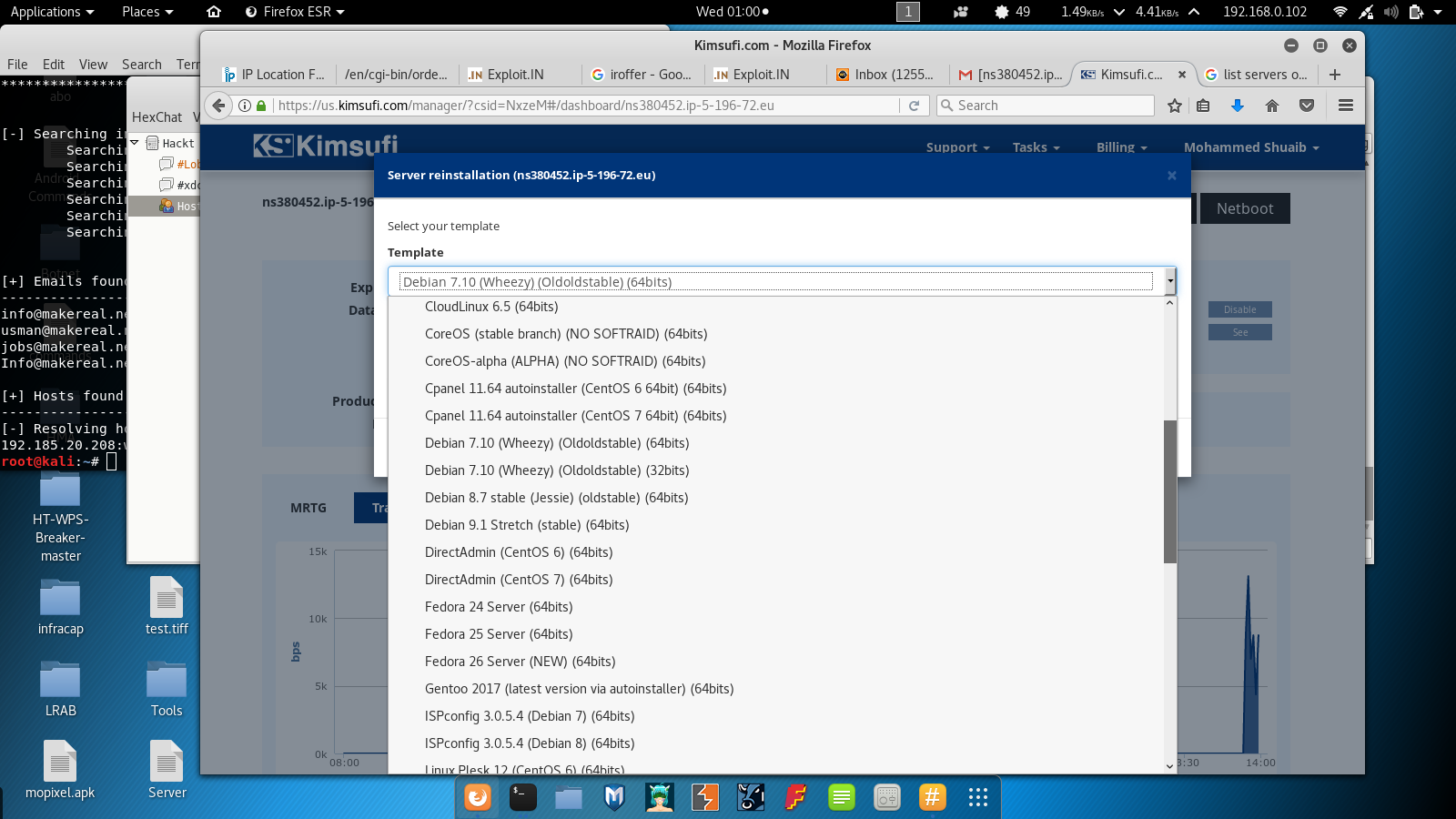Click the Disable button
1456x819 pixels.
[x=1239, y=309]
